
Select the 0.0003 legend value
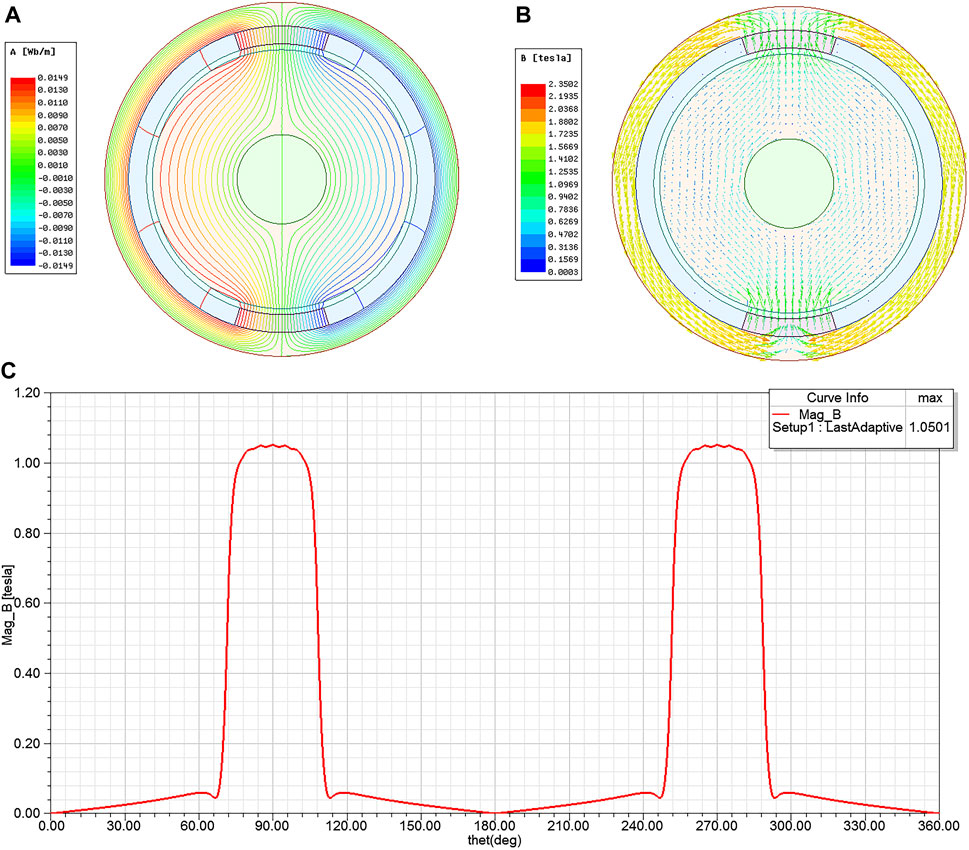pyautogui.click(x=564, y=272)
